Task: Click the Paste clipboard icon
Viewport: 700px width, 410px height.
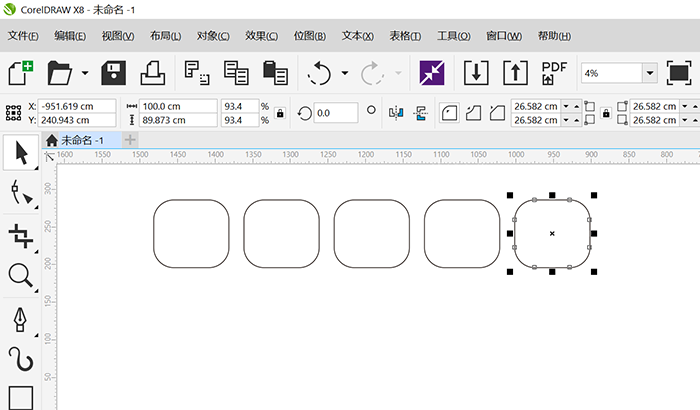Action: point(272,73)
